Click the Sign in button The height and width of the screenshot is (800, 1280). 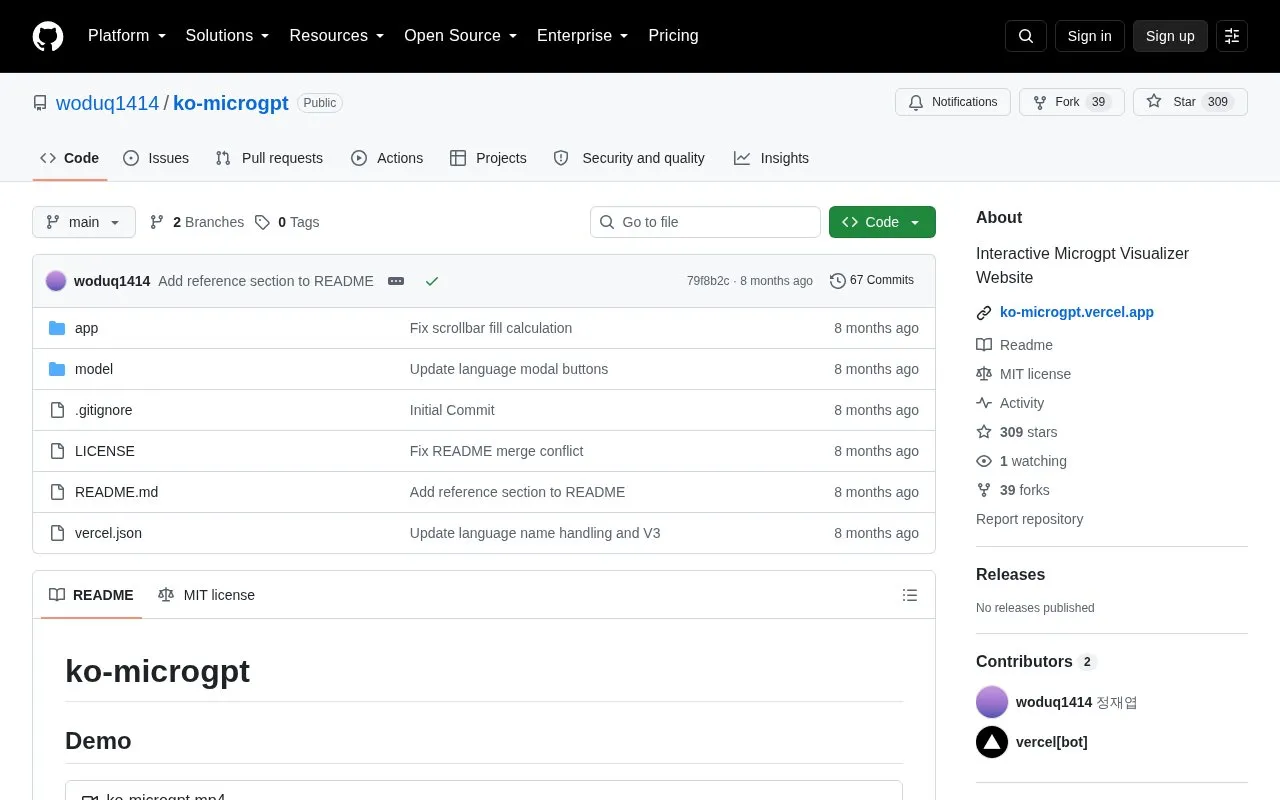point(1089,36)
